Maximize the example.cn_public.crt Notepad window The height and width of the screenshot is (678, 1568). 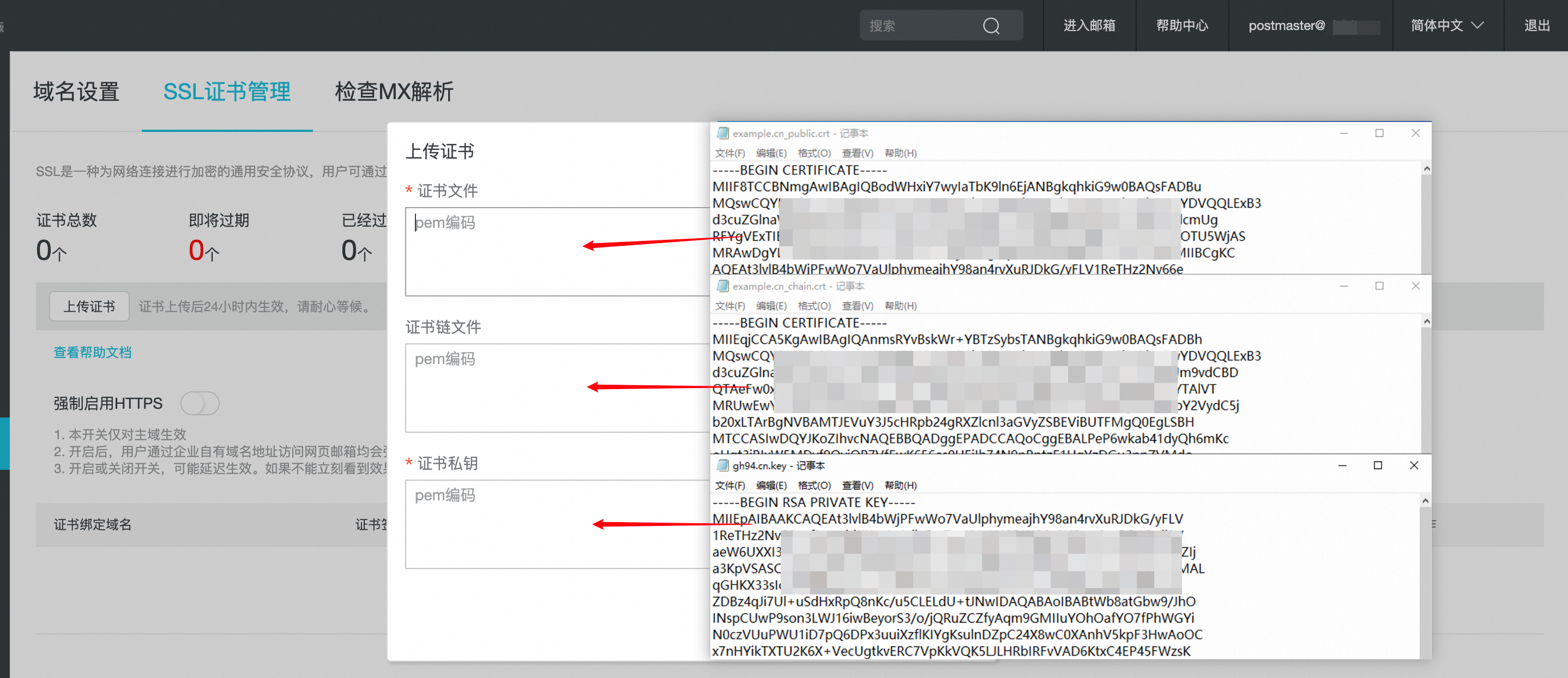(x=1379, y=134)
